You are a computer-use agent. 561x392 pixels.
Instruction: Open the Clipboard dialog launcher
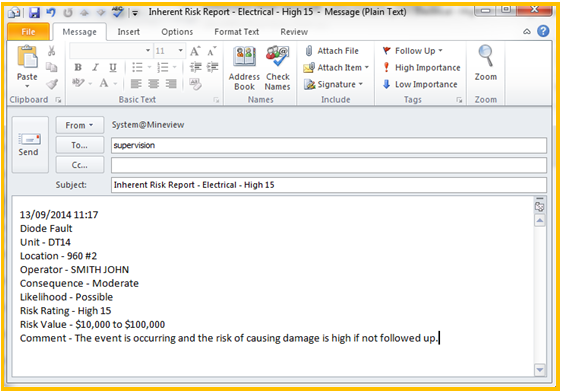pyautogui.click(x=58, y=100)
